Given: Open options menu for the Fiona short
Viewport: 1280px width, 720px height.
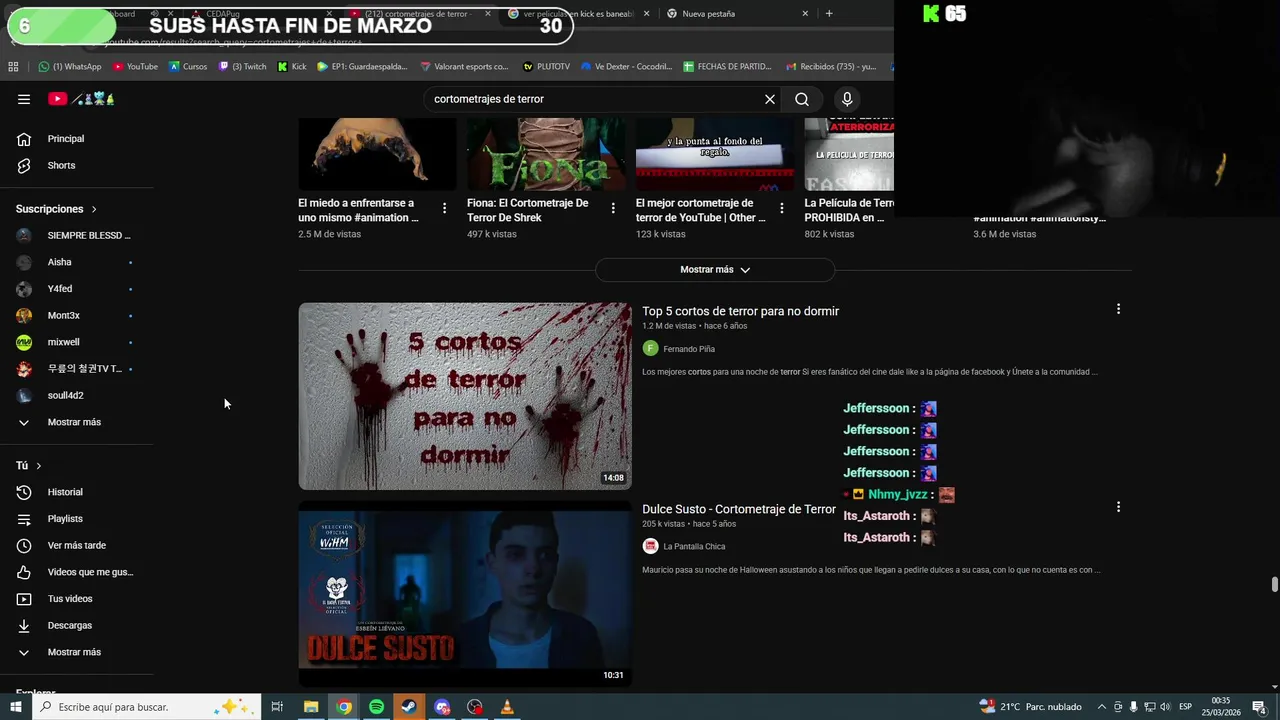Looking at the screenshot, I should (613, 208).
